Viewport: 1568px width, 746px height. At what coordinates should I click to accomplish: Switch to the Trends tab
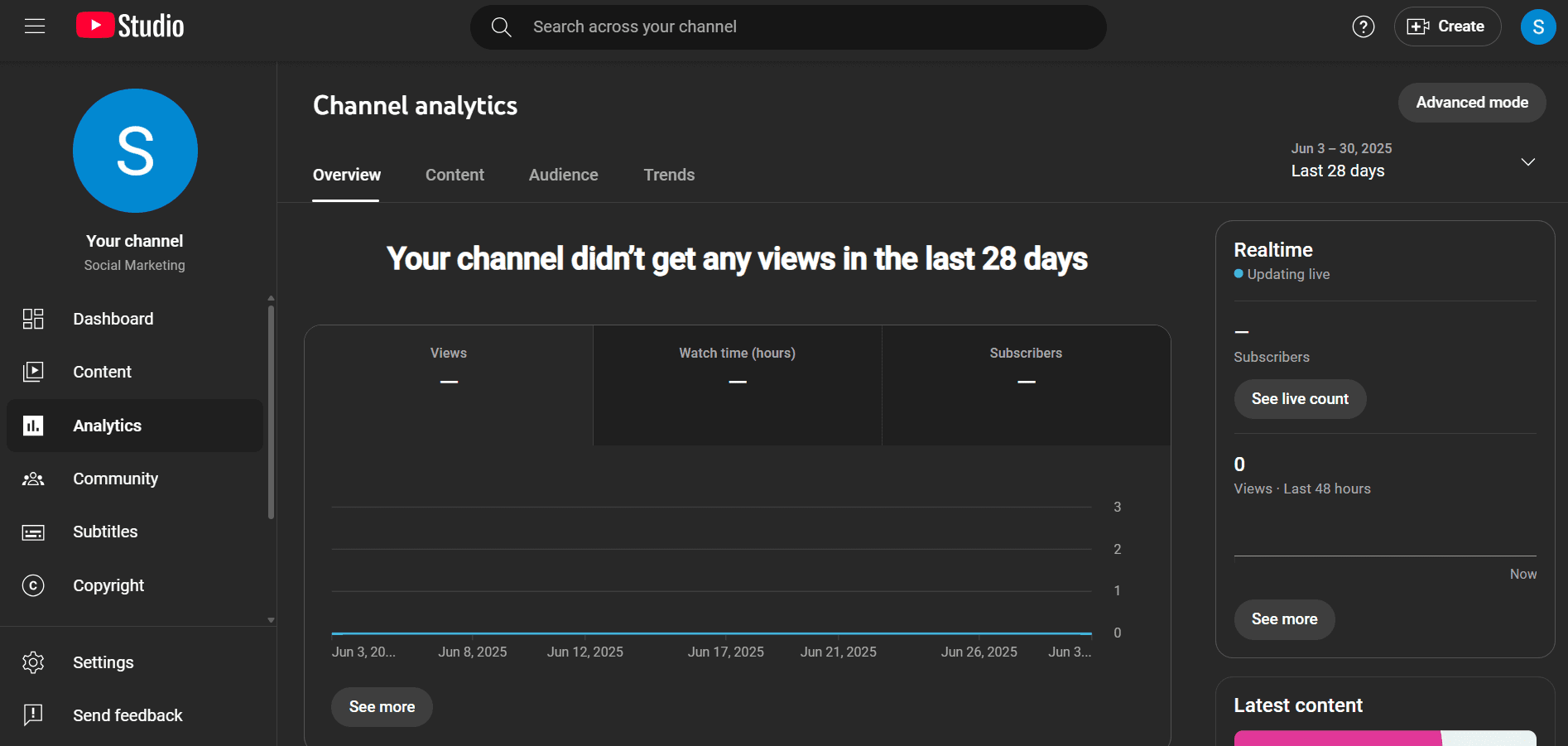click(x=668, y=175)
